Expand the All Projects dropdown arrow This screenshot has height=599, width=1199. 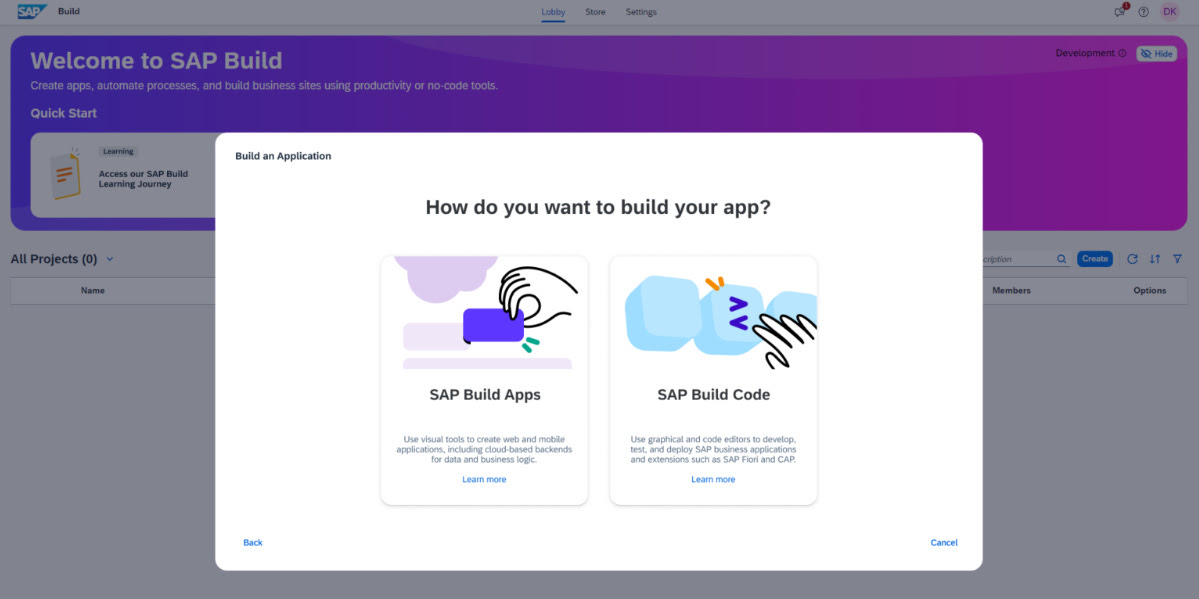(109, 259)
